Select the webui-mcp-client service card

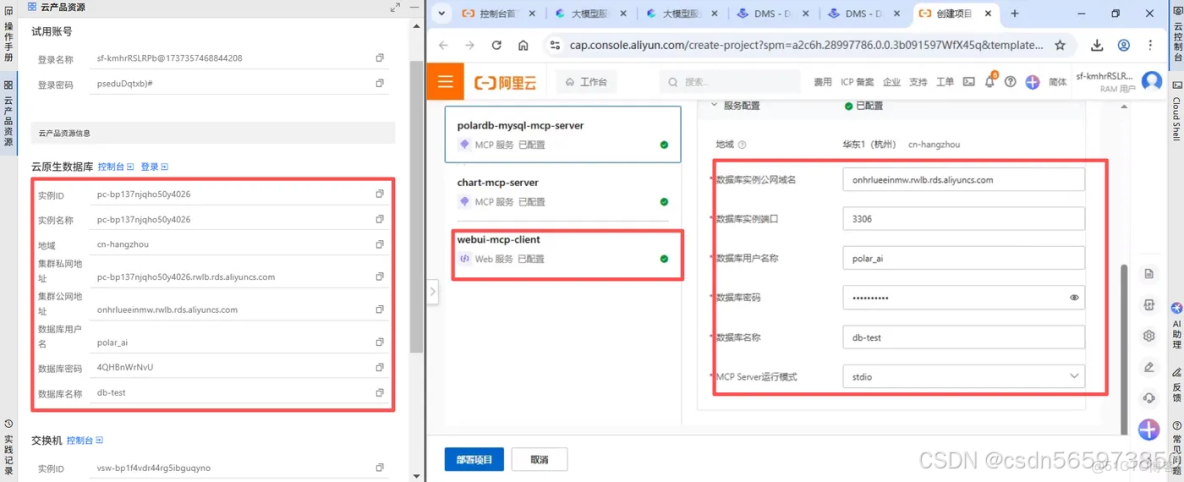563,250
